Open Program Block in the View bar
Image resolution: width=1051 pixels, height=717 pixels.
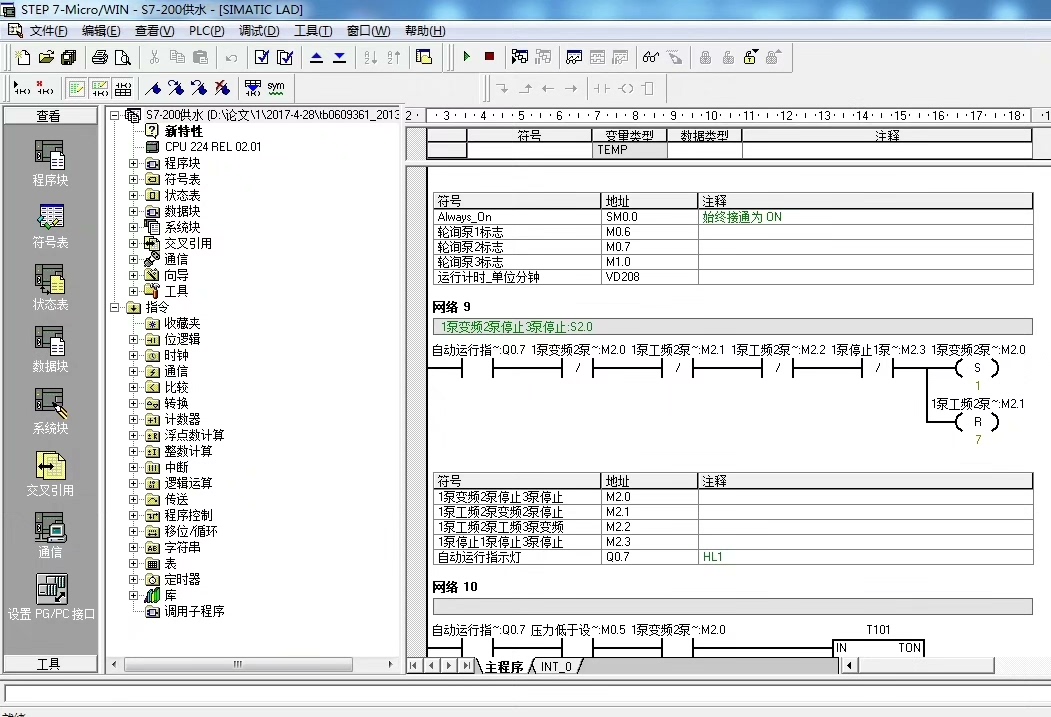click(x=50, y=164)
